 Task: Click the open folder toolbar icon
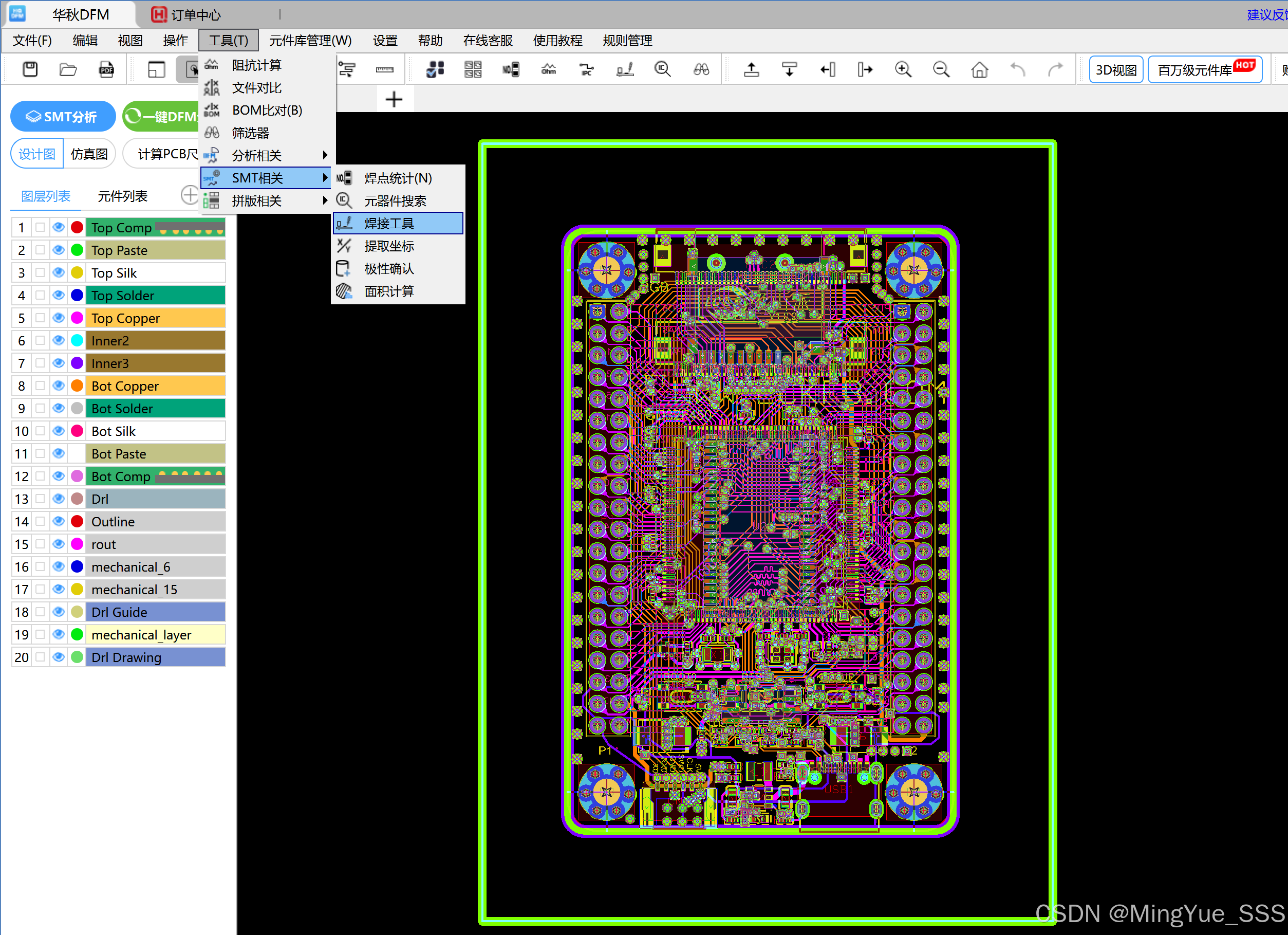[x=68, y=69]
